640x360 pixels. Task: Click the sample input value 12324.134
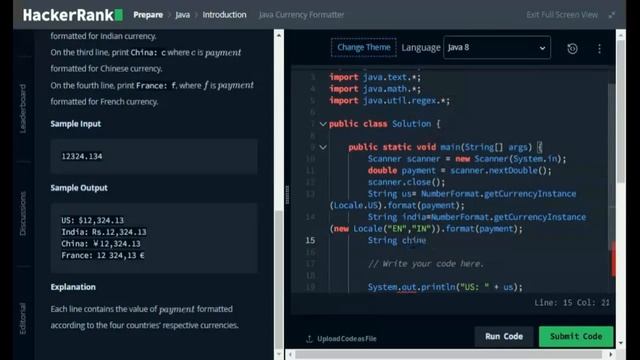click(x=82, y=156)
